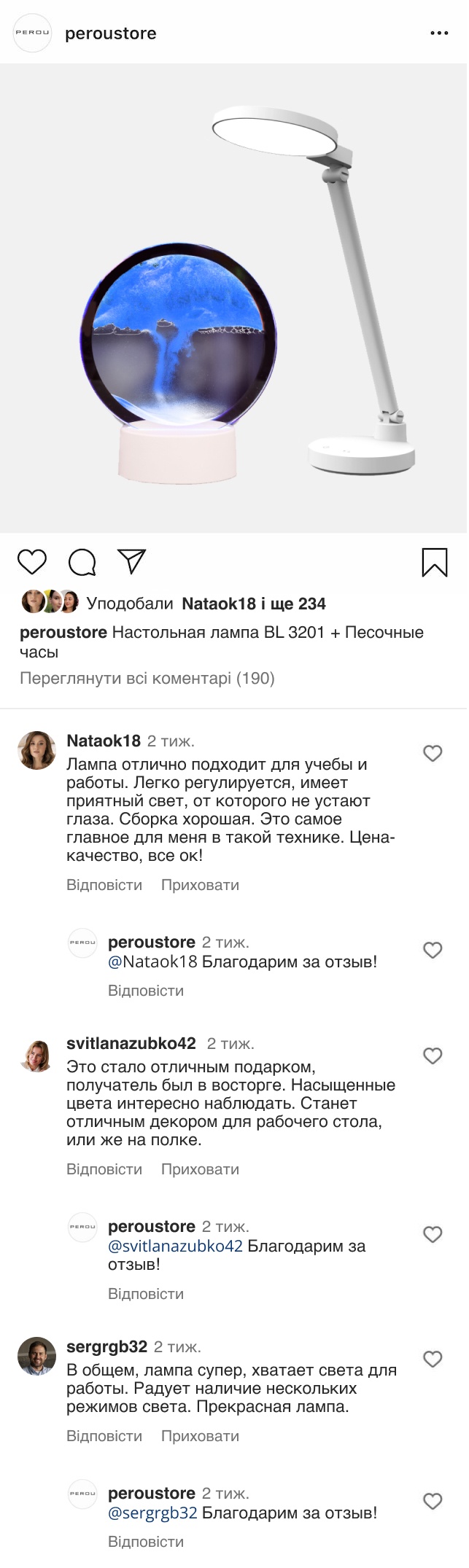Like peroustore's reply to svitlanazubko42
The image size is (469, 1568).
(433, 1234)
